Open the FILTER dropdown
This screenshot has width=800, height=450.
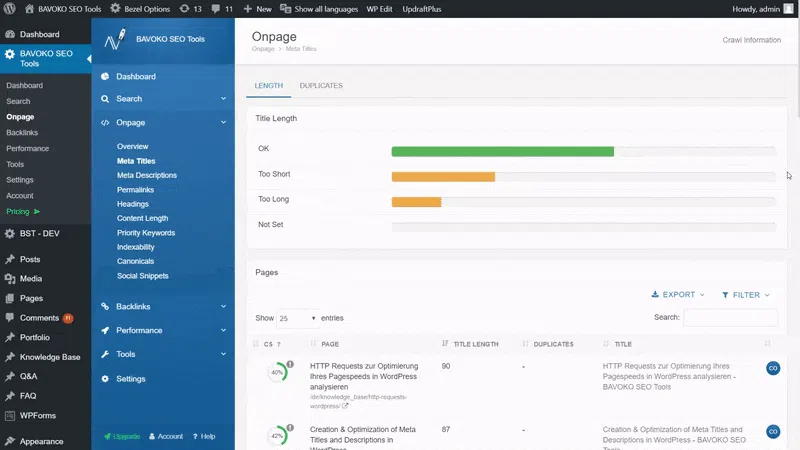click(x=746, y=295)
